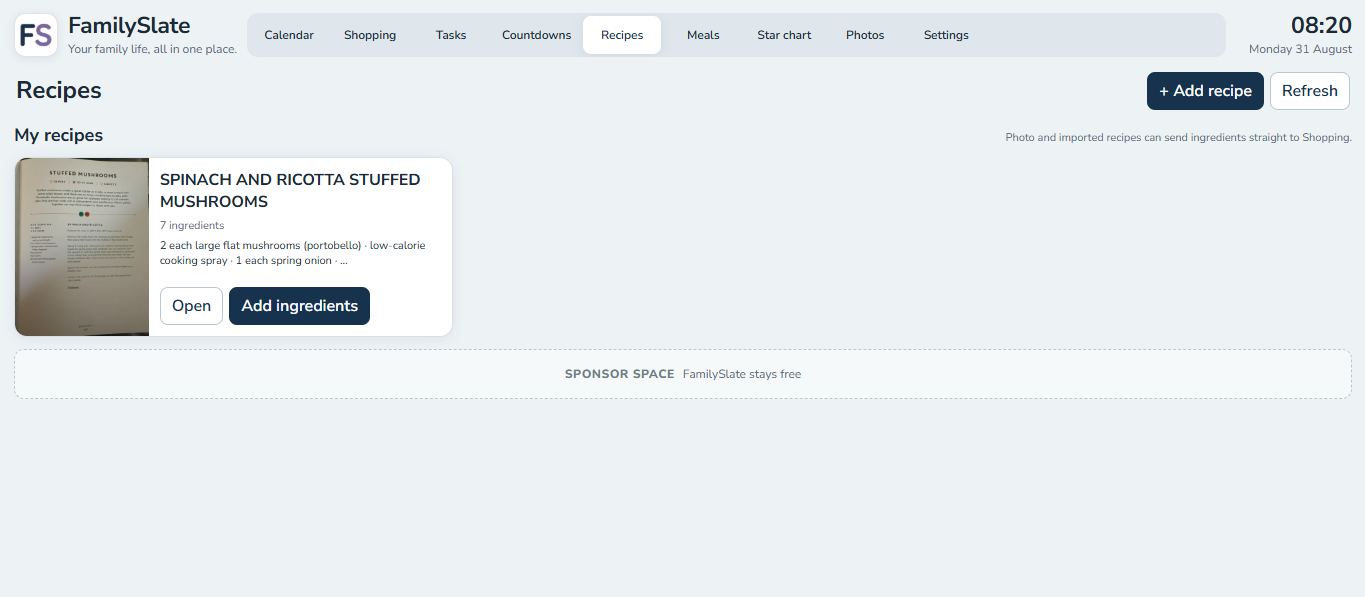View the Photos tab
Screen dimensions: 1365x597
click(x=865, y=35)
